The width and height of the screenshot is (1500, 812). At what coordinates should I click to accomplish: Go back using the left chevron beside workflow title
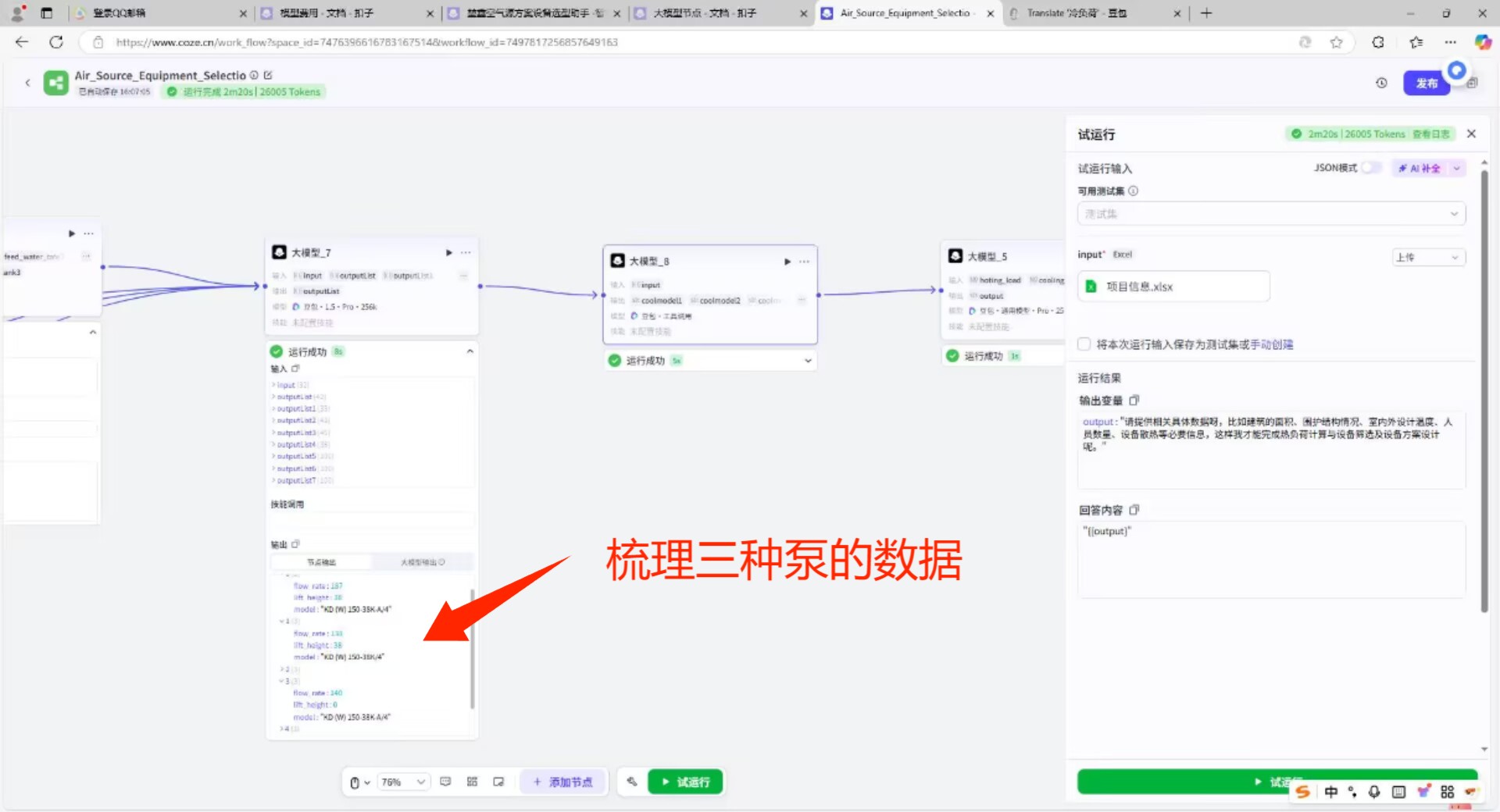pos(27,82)
